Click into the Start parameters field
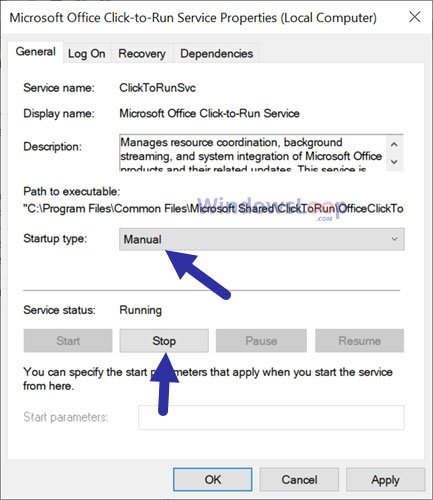433x500 pixels. click(x=271, y=417)
